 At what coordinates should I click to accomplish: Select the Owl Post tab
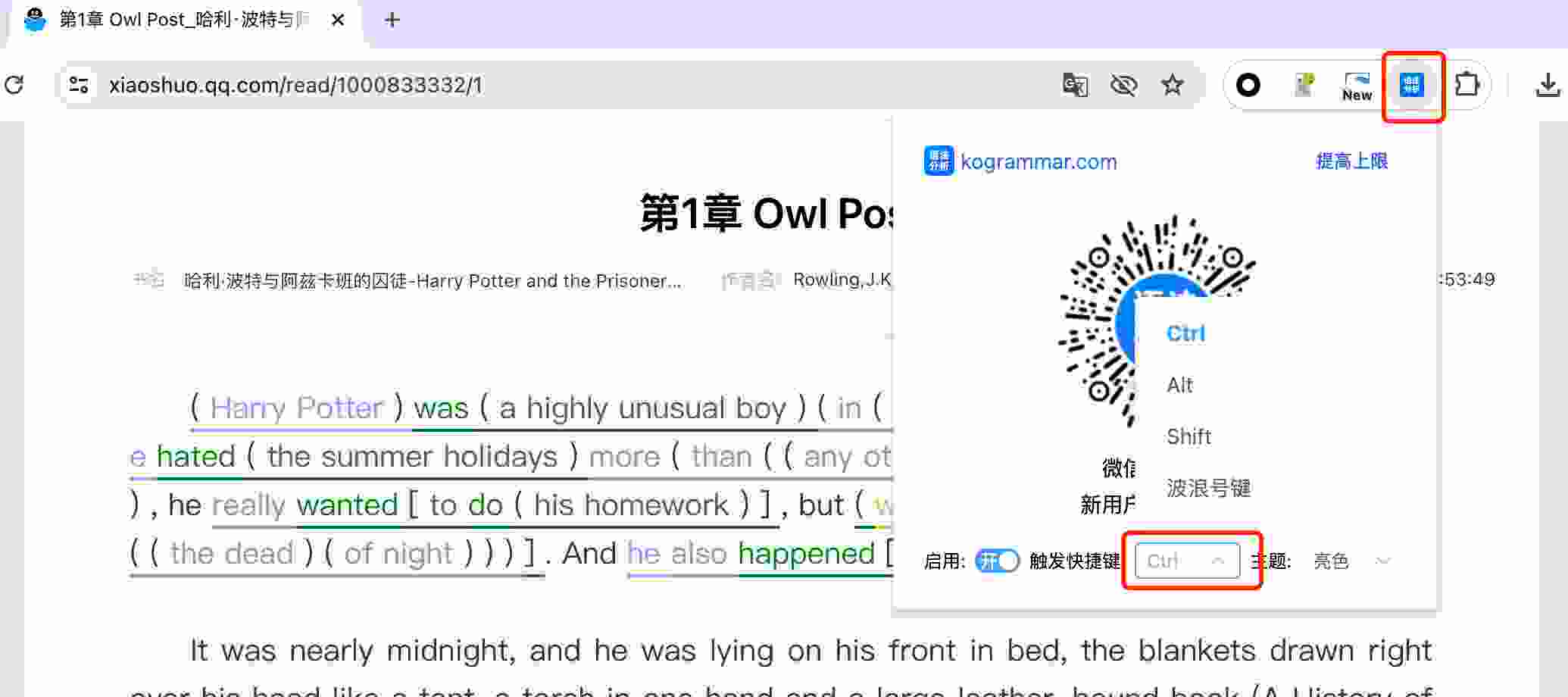[x=183, y=20]
